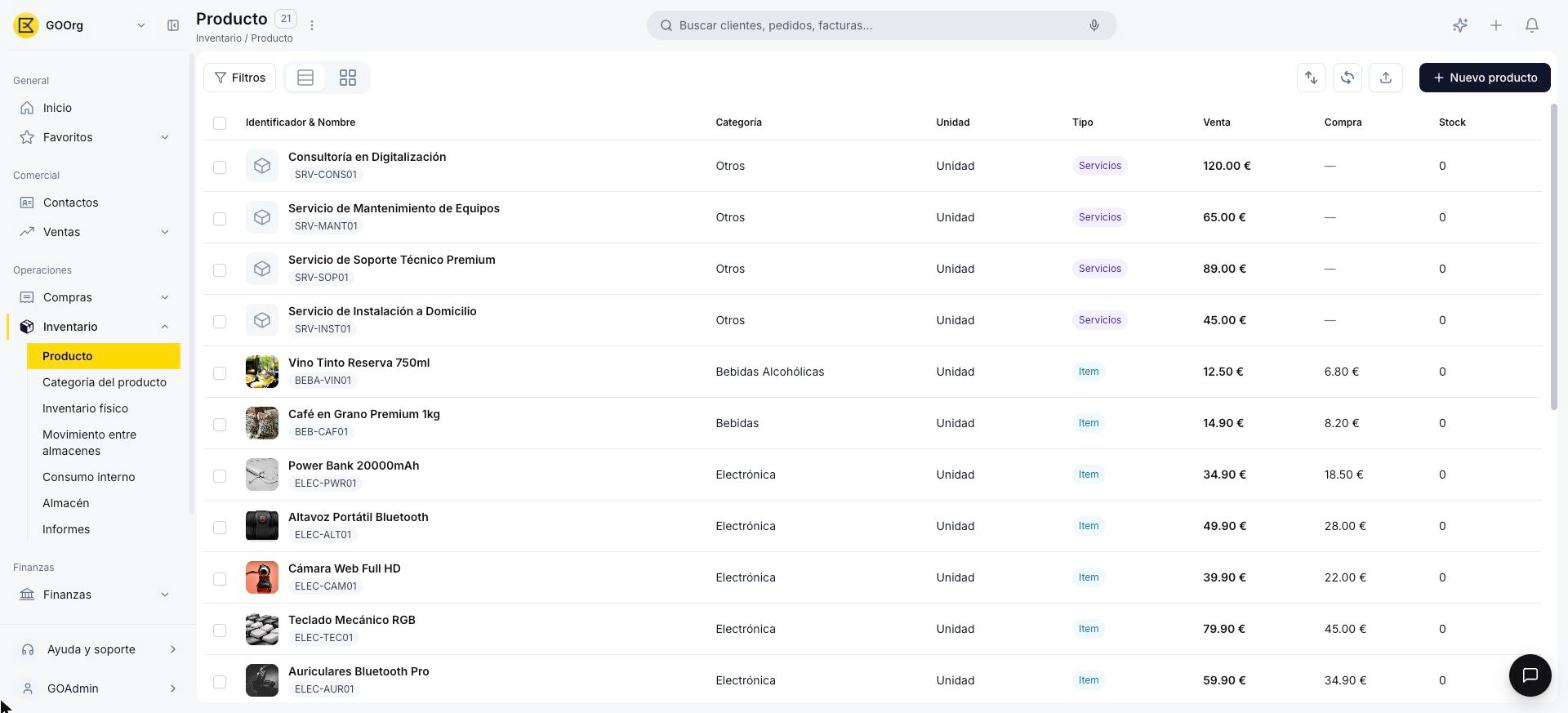Open the Filtros button
The height and width of the screenshot is (713, 1568).
(240, 77)
